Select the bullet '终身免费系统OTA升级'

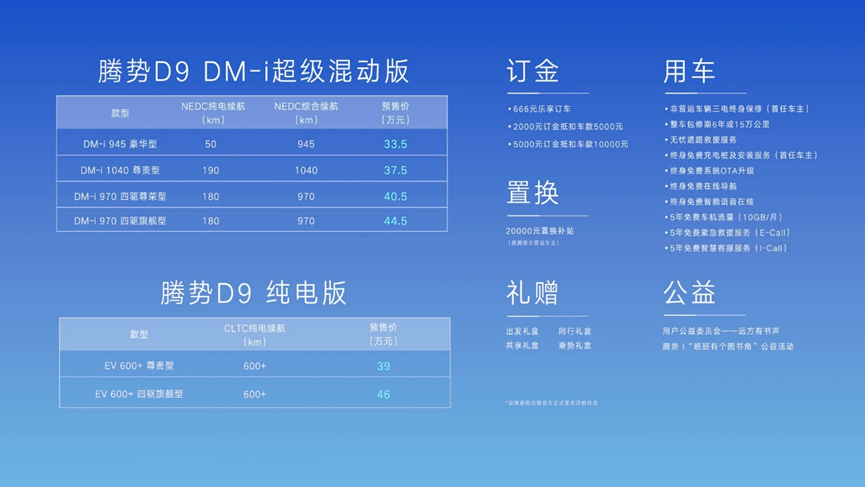pyautogui.click(x=709, y=170)
